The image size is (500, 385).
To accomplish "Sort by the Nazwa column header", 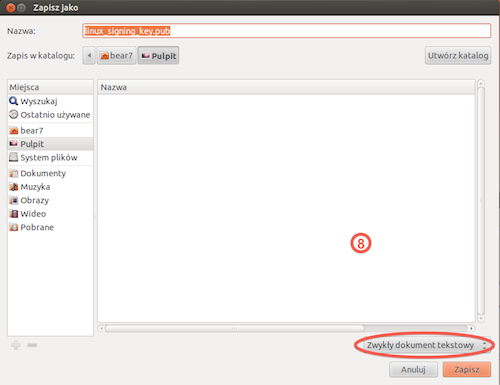I will click(286, 87).
